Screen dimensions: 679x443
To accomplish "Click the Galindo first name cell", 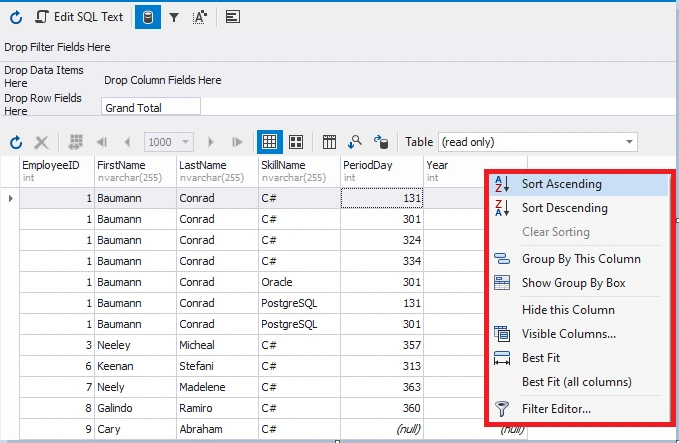I will (135, 408).
